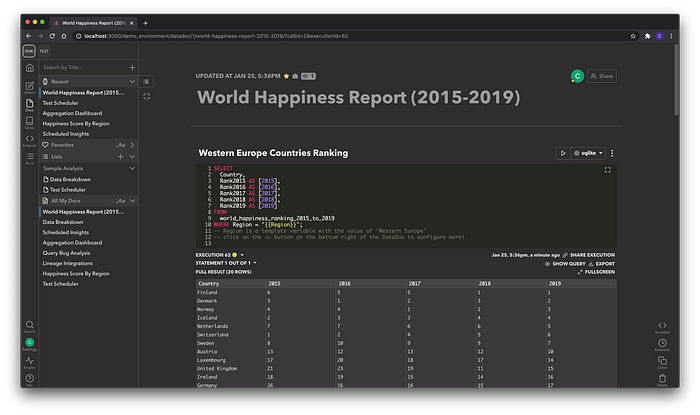The width and height of the screenshot is (700, 415).
Task: Click the plus icon beside Search by Title
Action: 133,67
